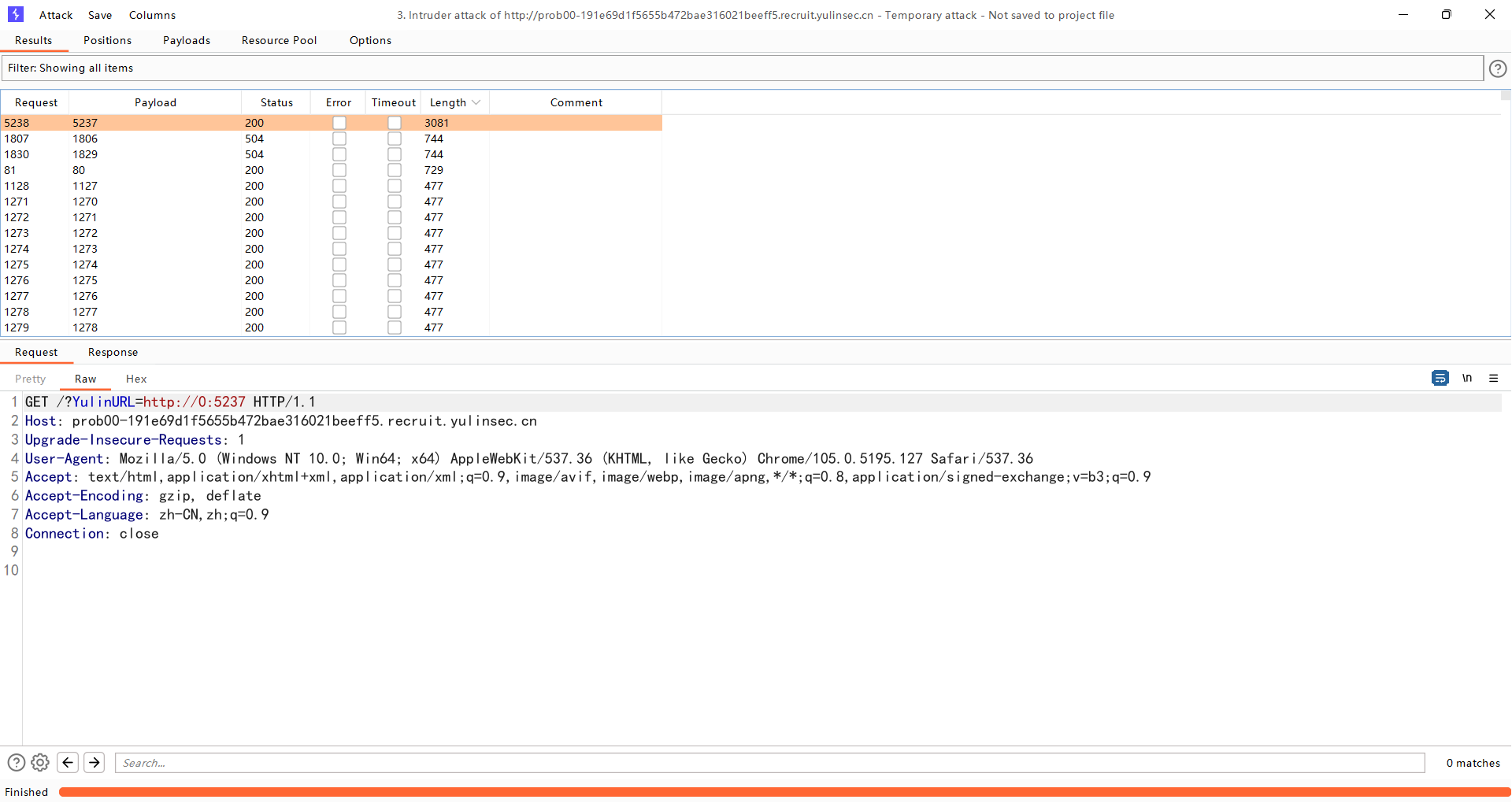Open the Columns menu
The height and width of the screenshot is (803, 1512).
152,15
